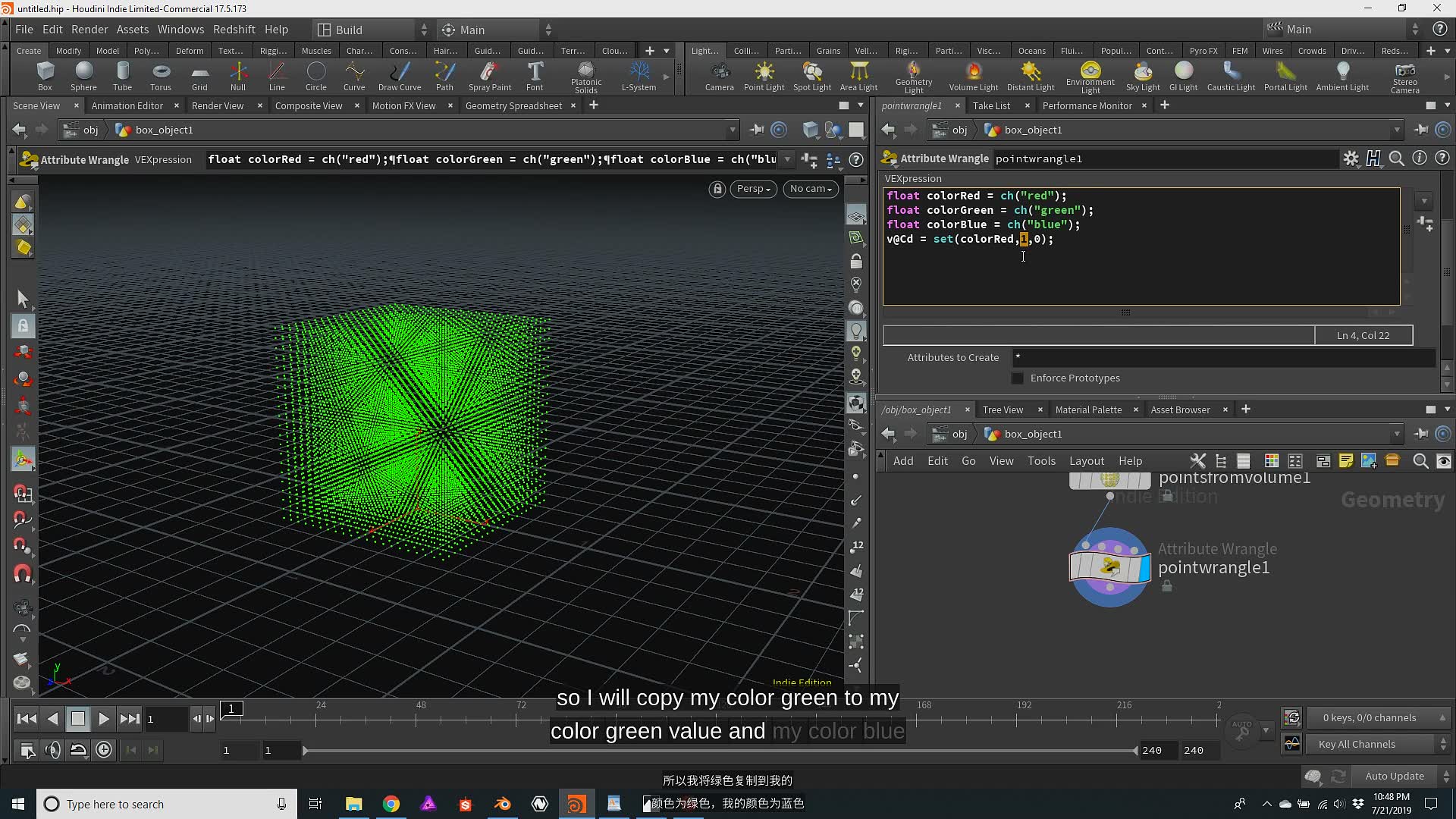1456x819 pixels.
Task: Open the network editor Layout menu
Action: point(1086,461)
